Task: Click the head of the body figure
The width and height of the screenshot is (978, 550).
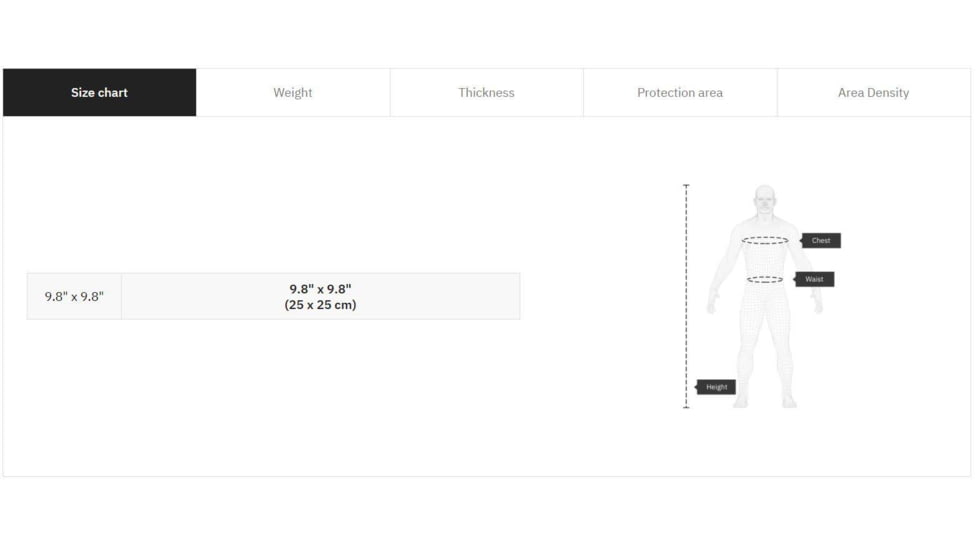Action: point(765,198)
